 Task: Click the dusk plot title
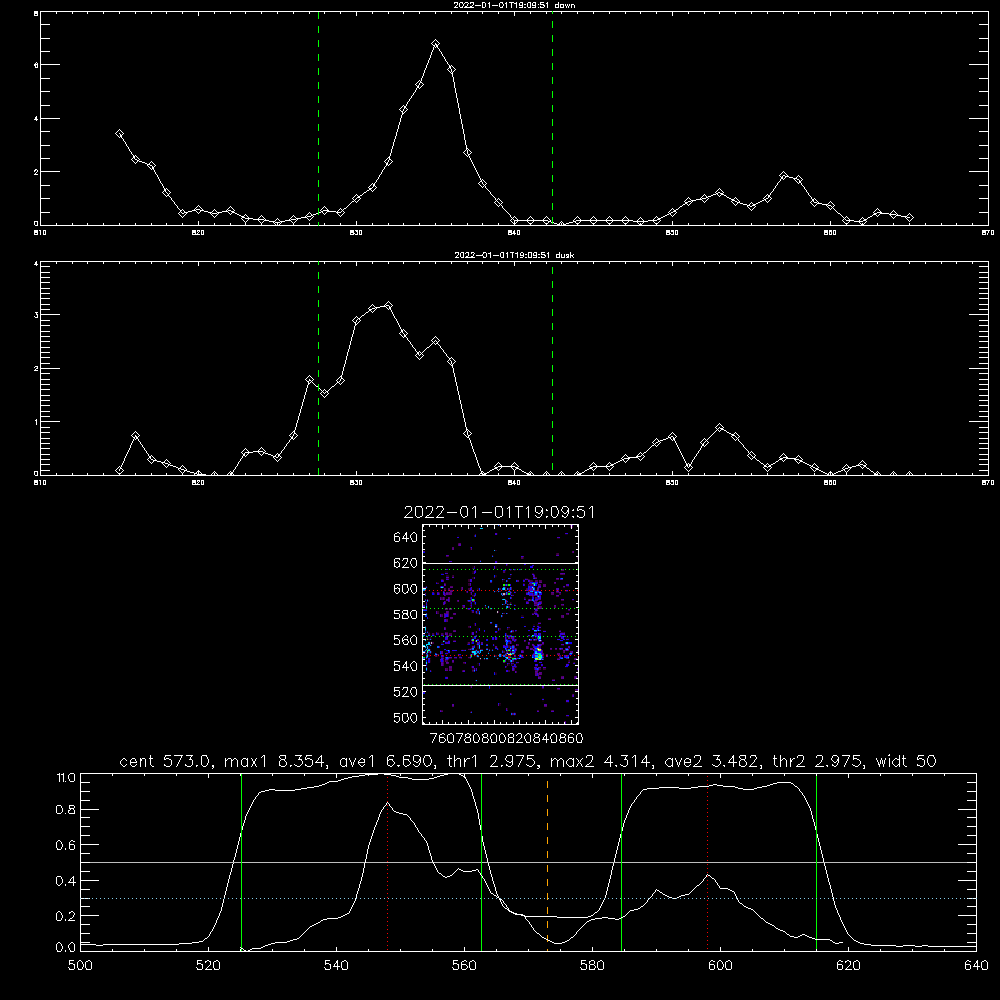(x=514, y=255)
